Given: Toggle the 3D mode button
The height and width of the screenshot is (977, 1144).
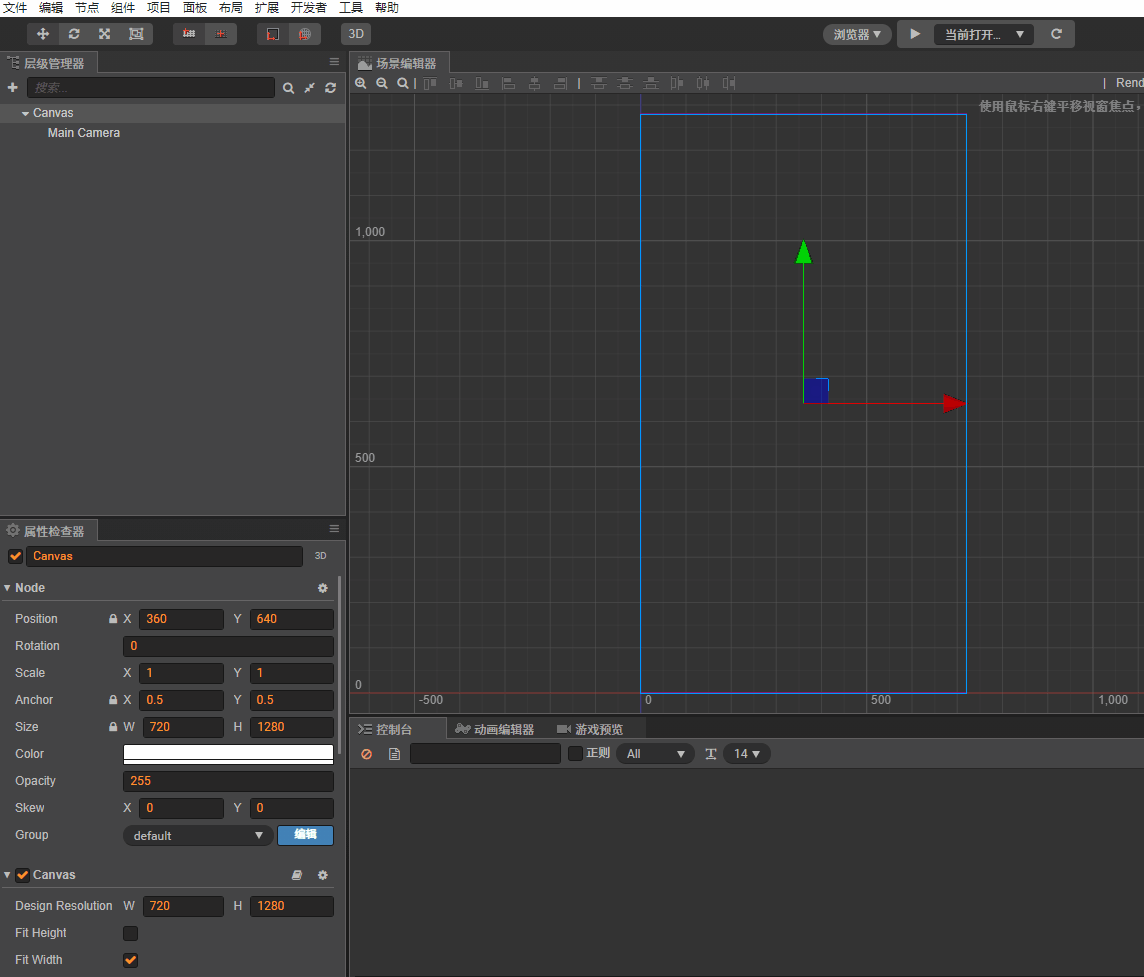Looking at the screenshot, I should tap(356, 34).
